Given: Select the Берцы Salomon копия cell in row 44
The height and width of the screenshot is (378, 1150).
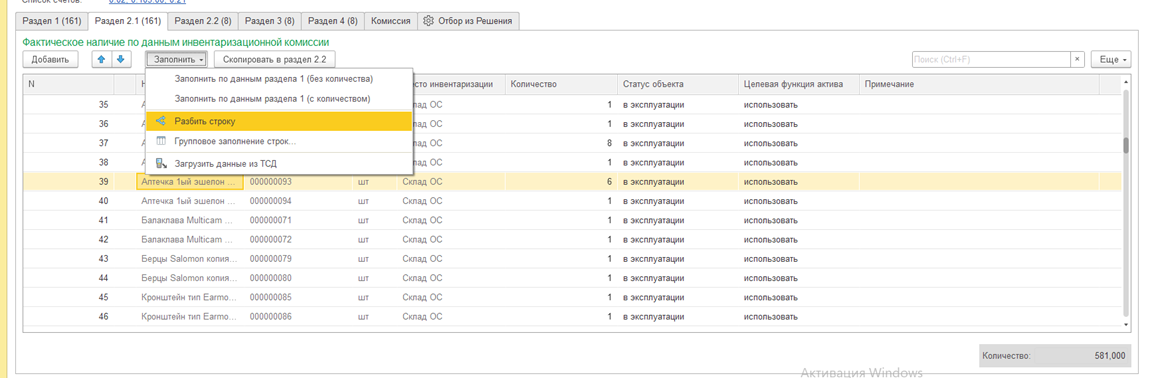Looking at the screenshot, I should point(190,278).
